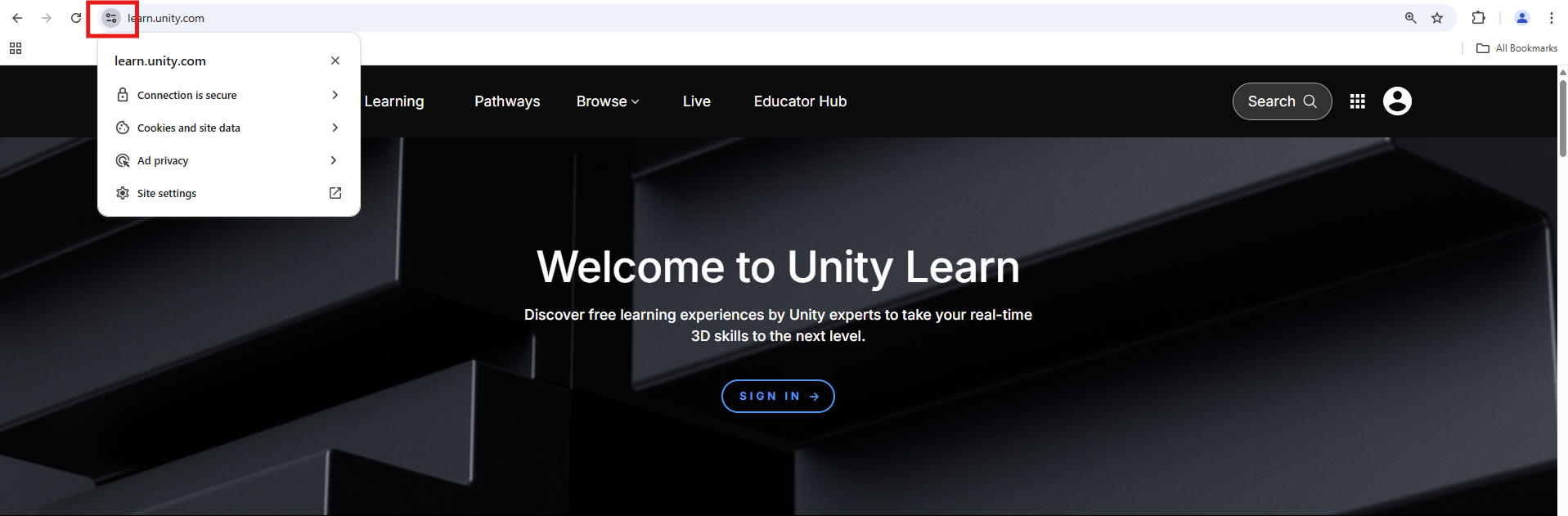Expand the Ad privacy section
This screenshot has height=516, width=1568.
tap(228, 160)
